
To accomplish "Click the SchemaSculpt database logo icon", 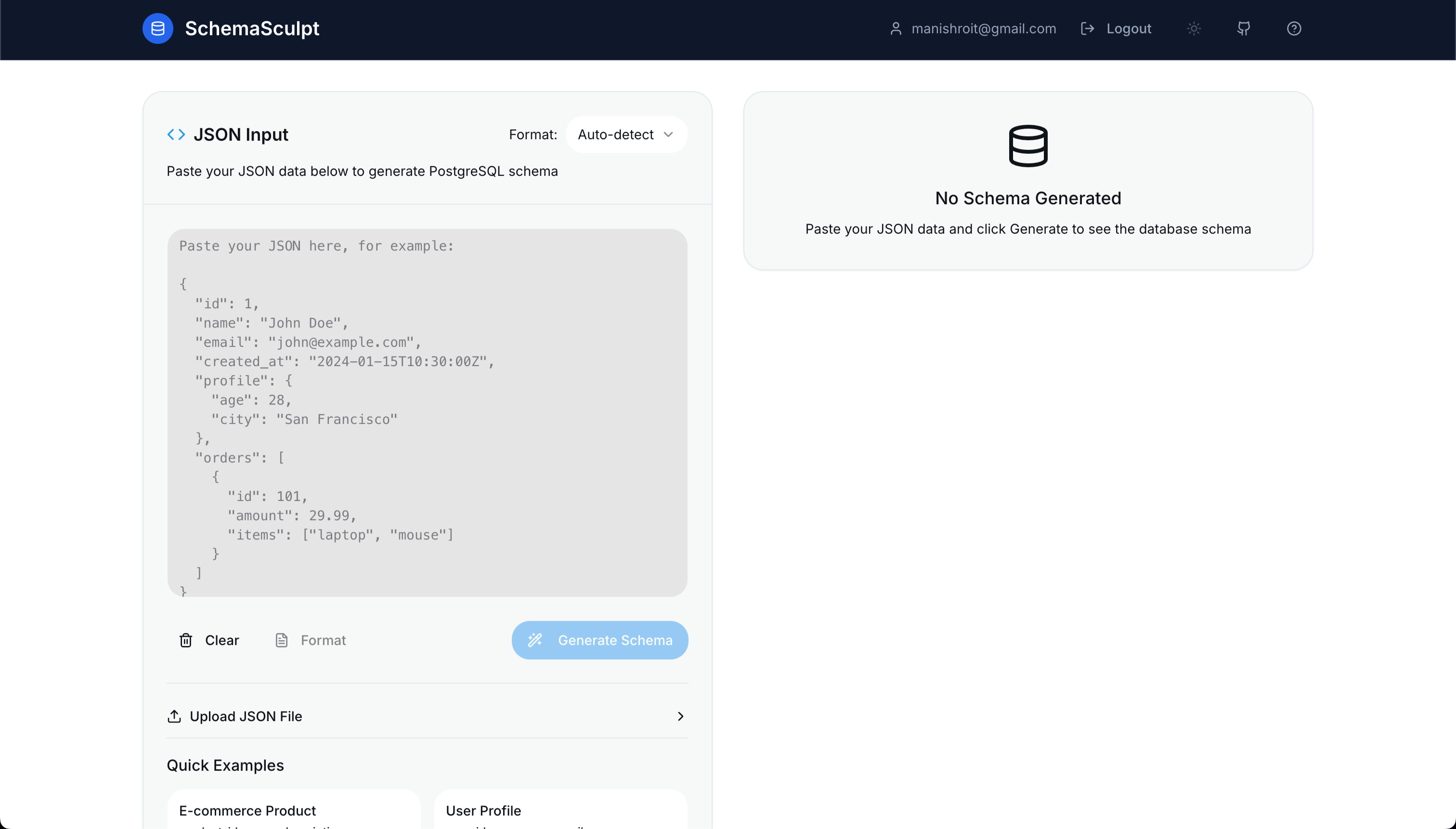I will pos(157,28).
